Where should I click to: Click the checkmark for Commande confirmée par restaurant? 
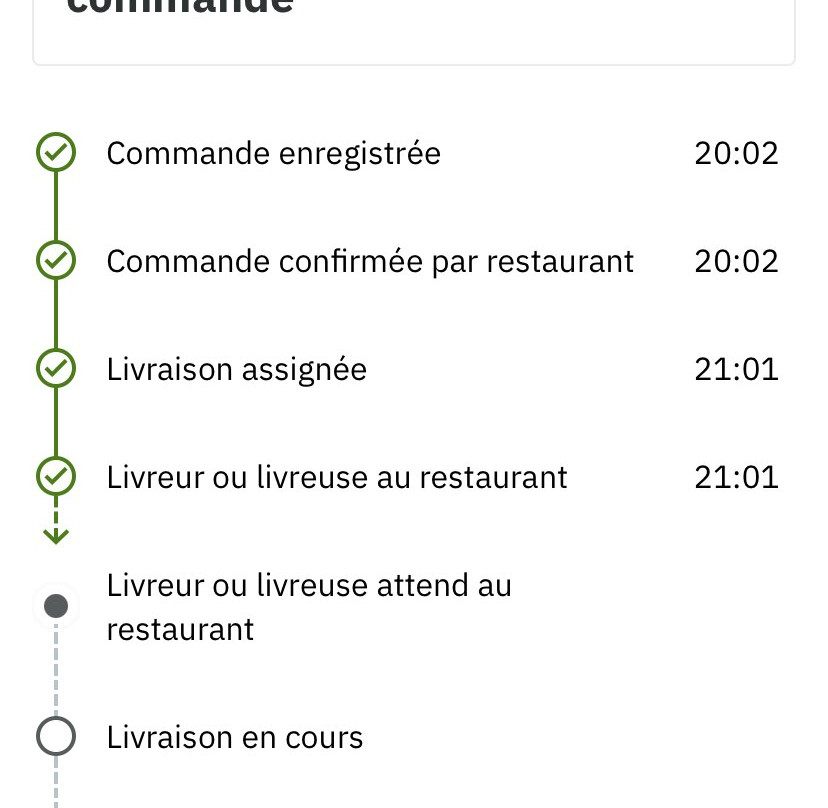click(x=56, y=261)
